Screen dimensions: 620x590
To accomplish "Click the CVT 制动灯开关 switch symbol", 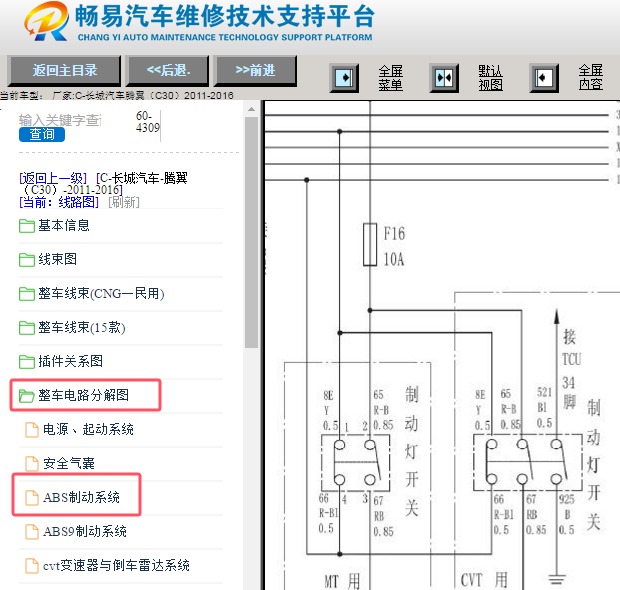I will pyautogui.click(x=527, y=462).
